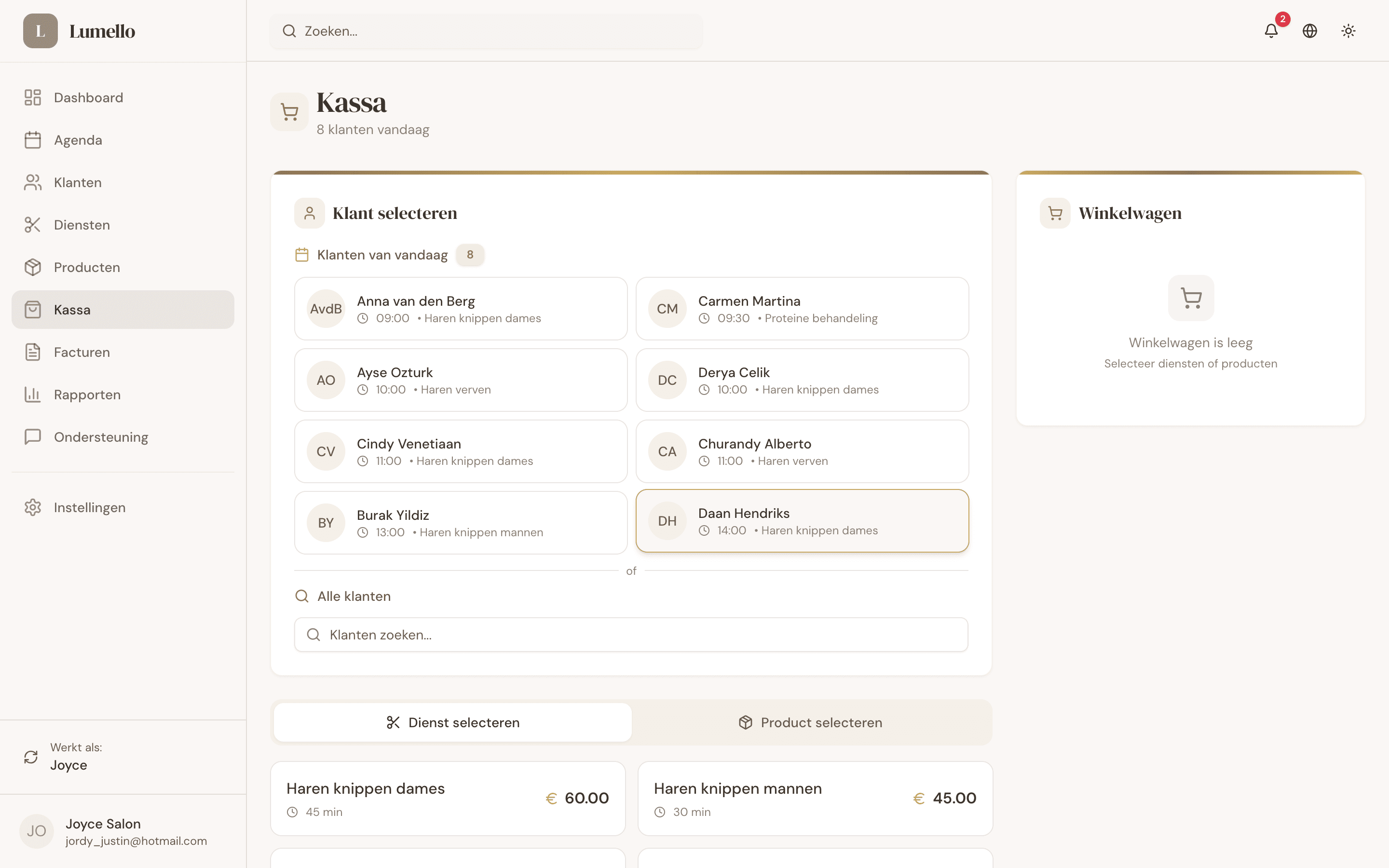Open the Dashboard from the sidebar

click(33, 97)
